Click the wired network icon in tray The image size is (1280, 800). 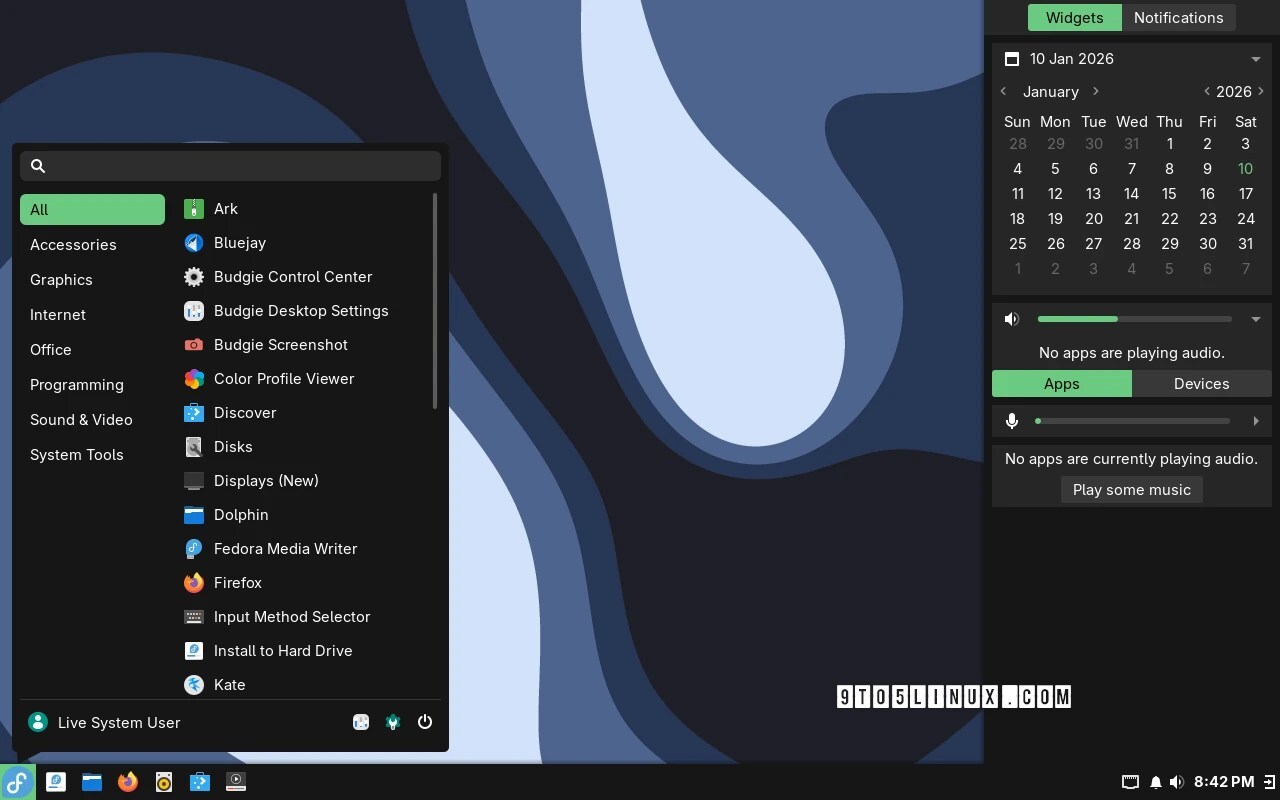click(x=1130, y=782)
